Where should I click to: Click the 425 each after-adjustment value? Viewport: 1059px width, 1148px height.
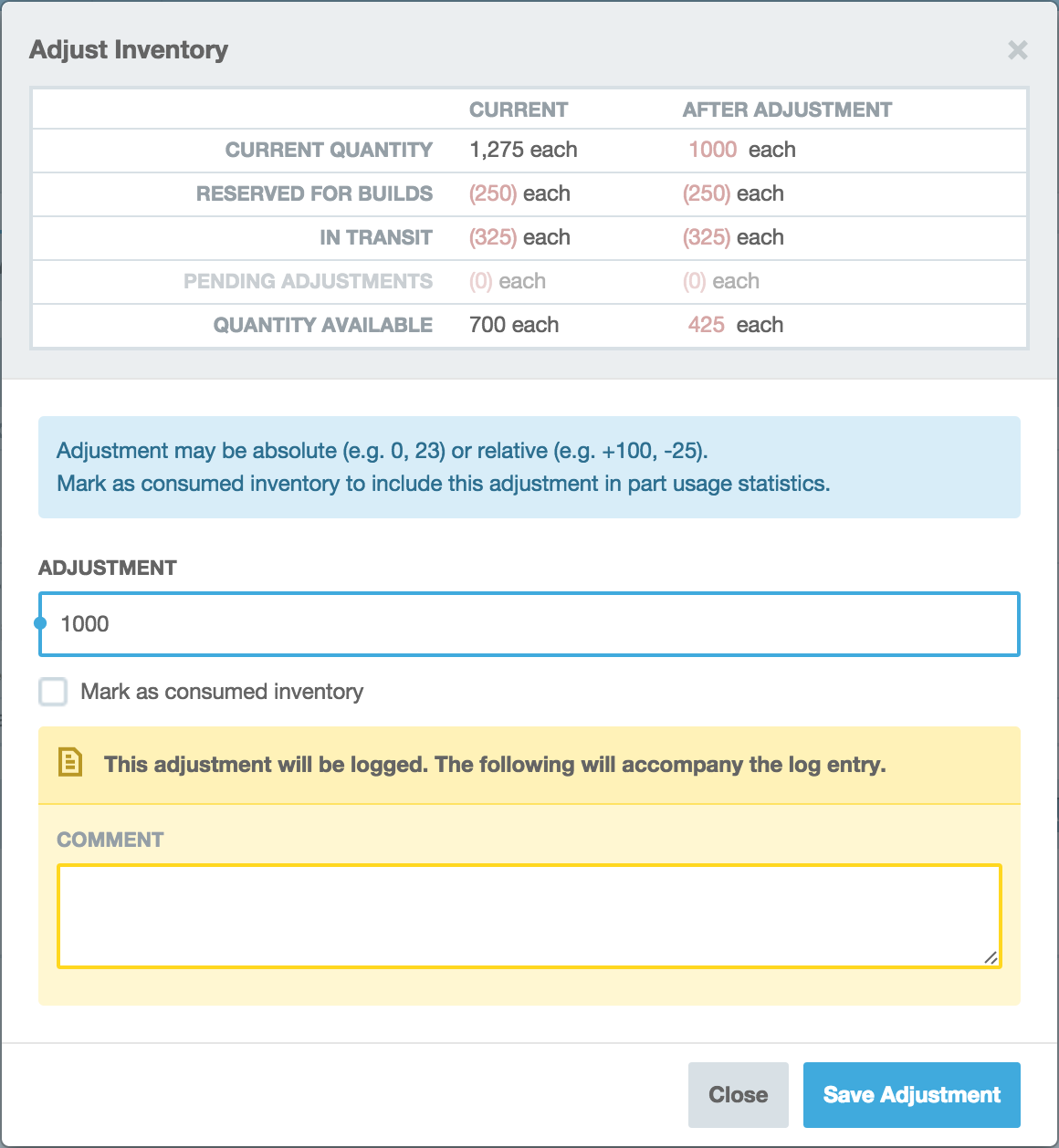[735, 325]
